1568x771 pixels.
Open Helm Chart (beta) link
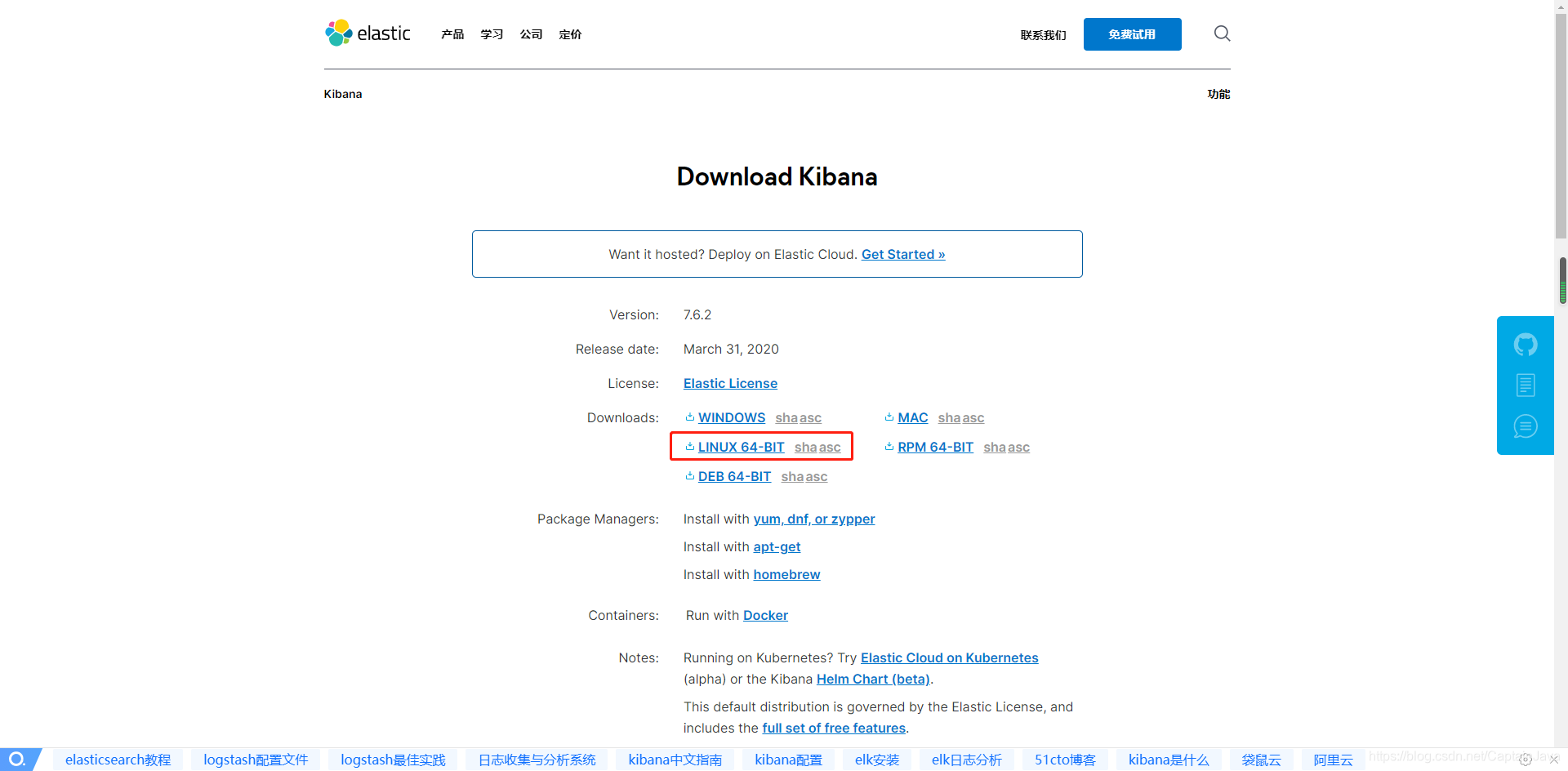[873, 679]
